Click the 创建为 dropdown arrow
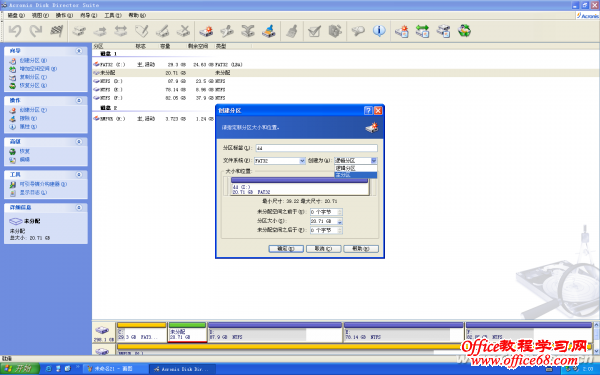Screen dimensions: 600x375 click(x=374, y=161)
